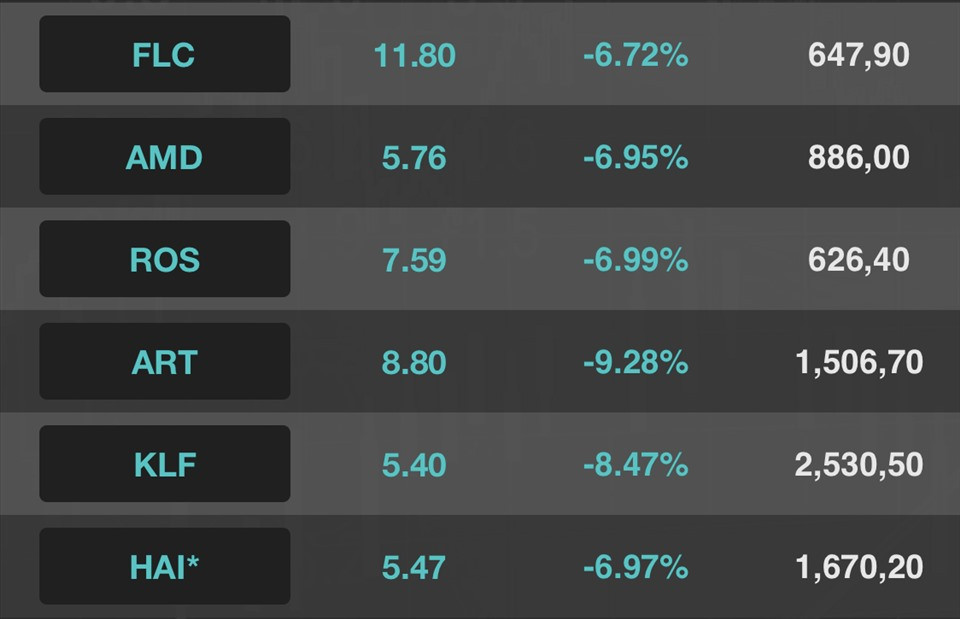Screen dimensions: 960x619
Task: Click KLF price 5.40
Action: click(x=414, y=465)
